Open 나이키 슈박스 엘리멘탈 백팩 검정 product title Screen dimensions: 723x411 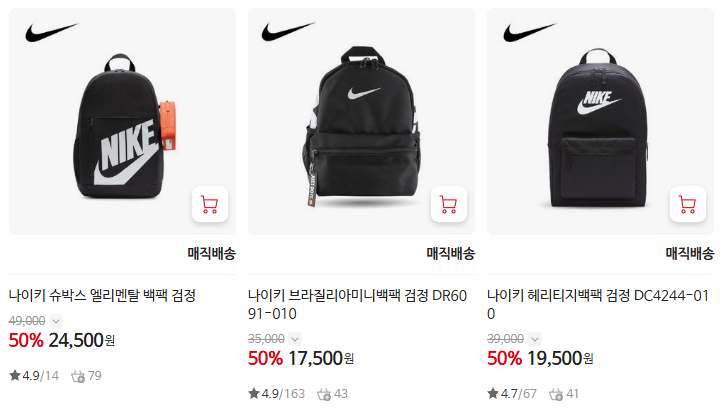coord(102,295)
